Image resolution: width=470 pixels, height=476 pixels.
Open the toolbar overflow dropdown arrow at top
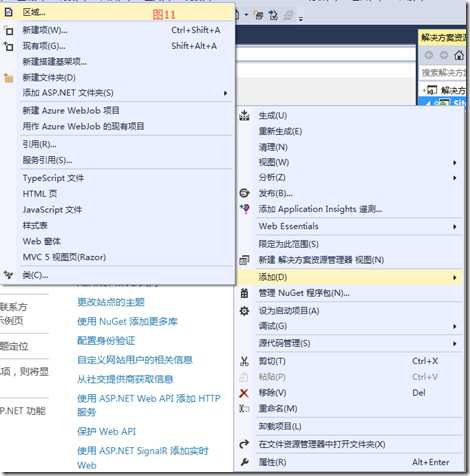point(301,19)
